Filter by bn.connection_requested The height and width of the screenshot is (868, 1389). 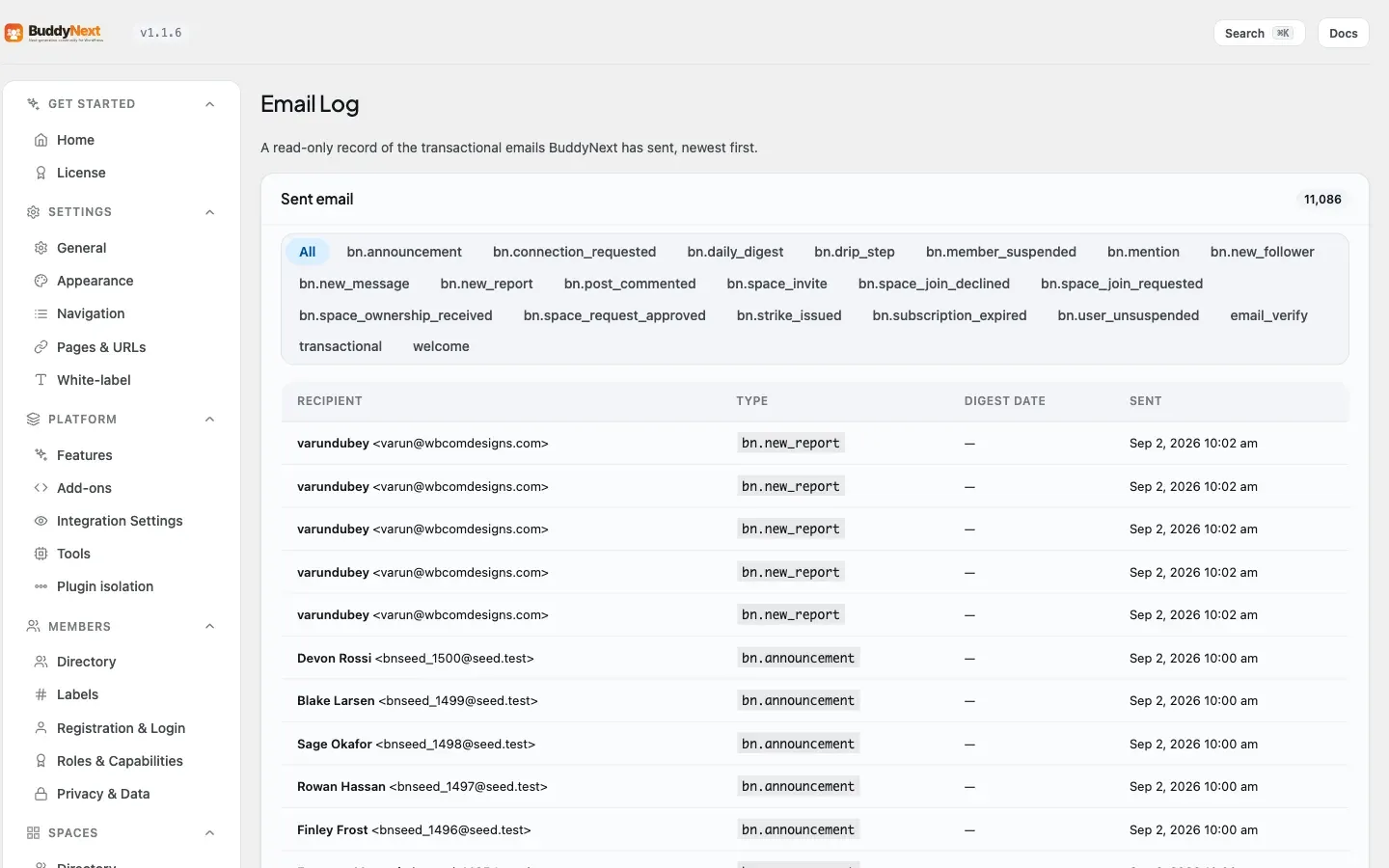point(574,252)
